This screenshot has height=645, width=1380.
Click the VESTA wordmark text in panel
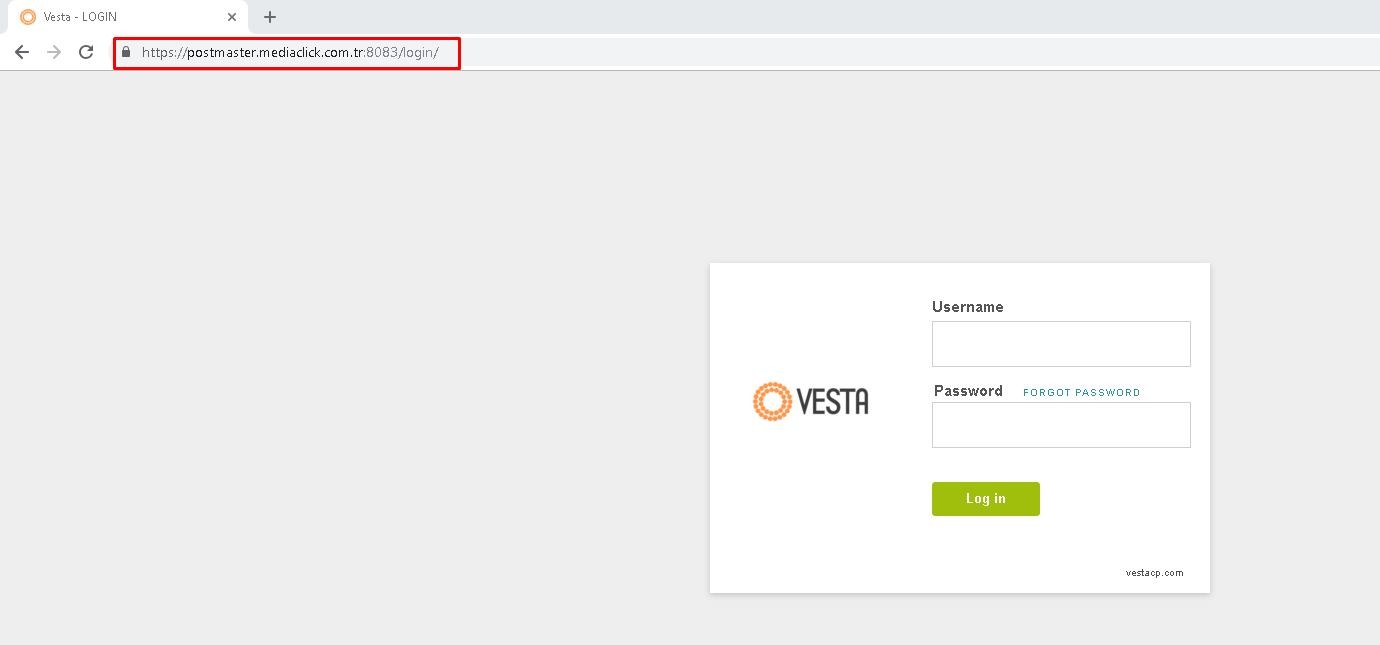pyautogui.click(x=832, y=401)
